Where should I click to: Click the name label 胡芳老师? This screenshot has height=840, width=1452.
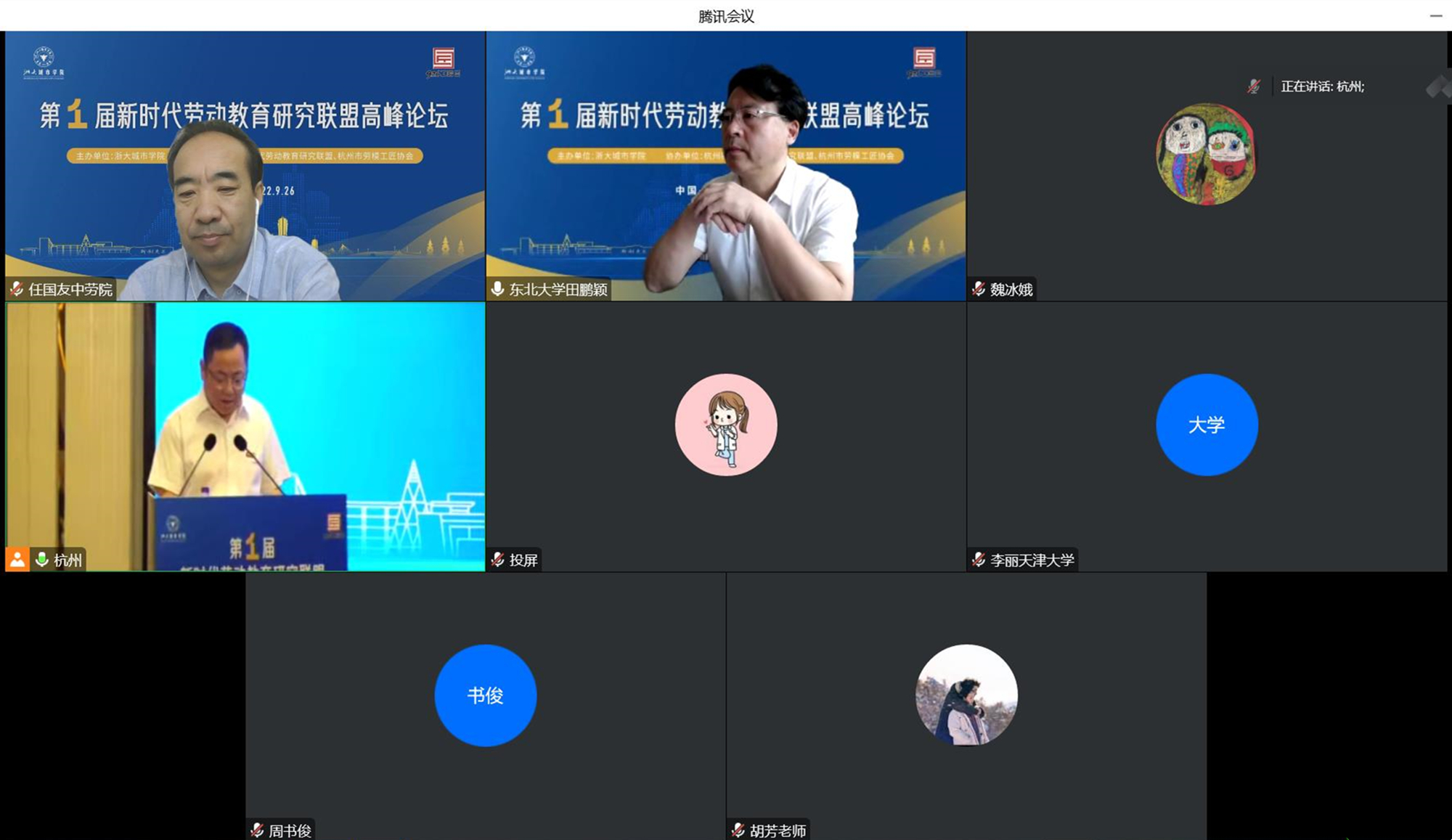click(778, 831)
